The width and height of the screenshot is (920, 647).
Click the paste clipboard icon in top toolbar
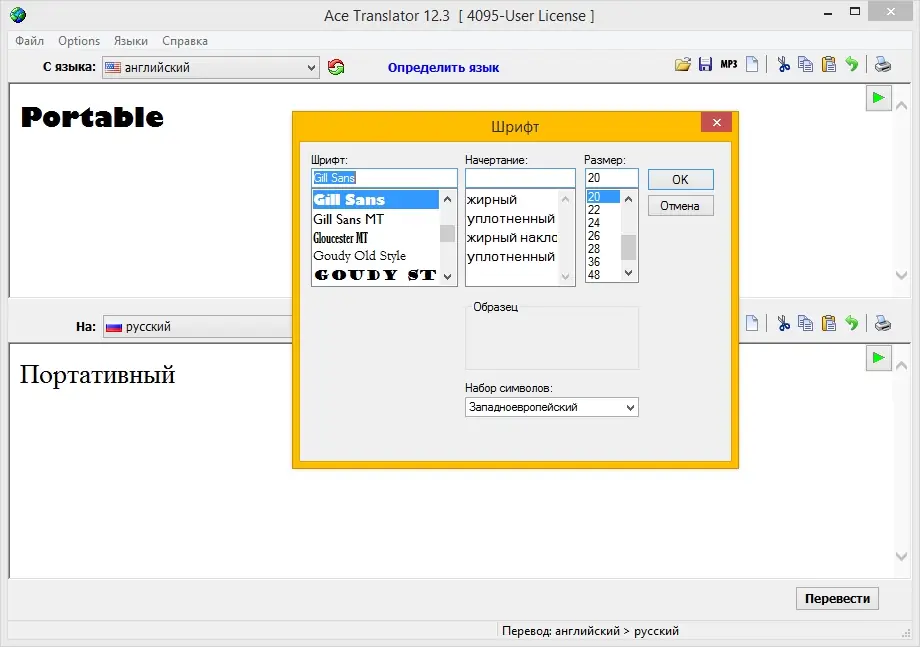pyautogui.click(x=828, y=65)
